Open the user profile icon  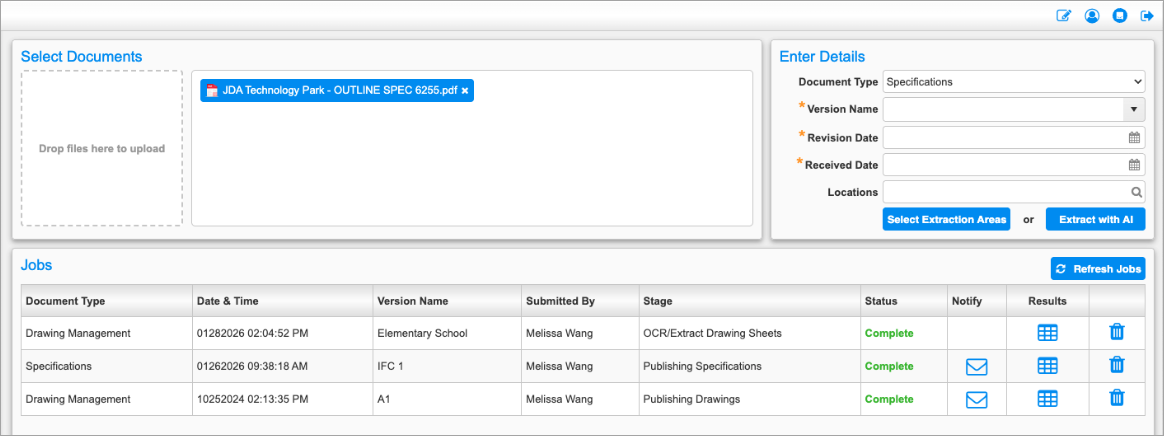(x=1091, y=16)
